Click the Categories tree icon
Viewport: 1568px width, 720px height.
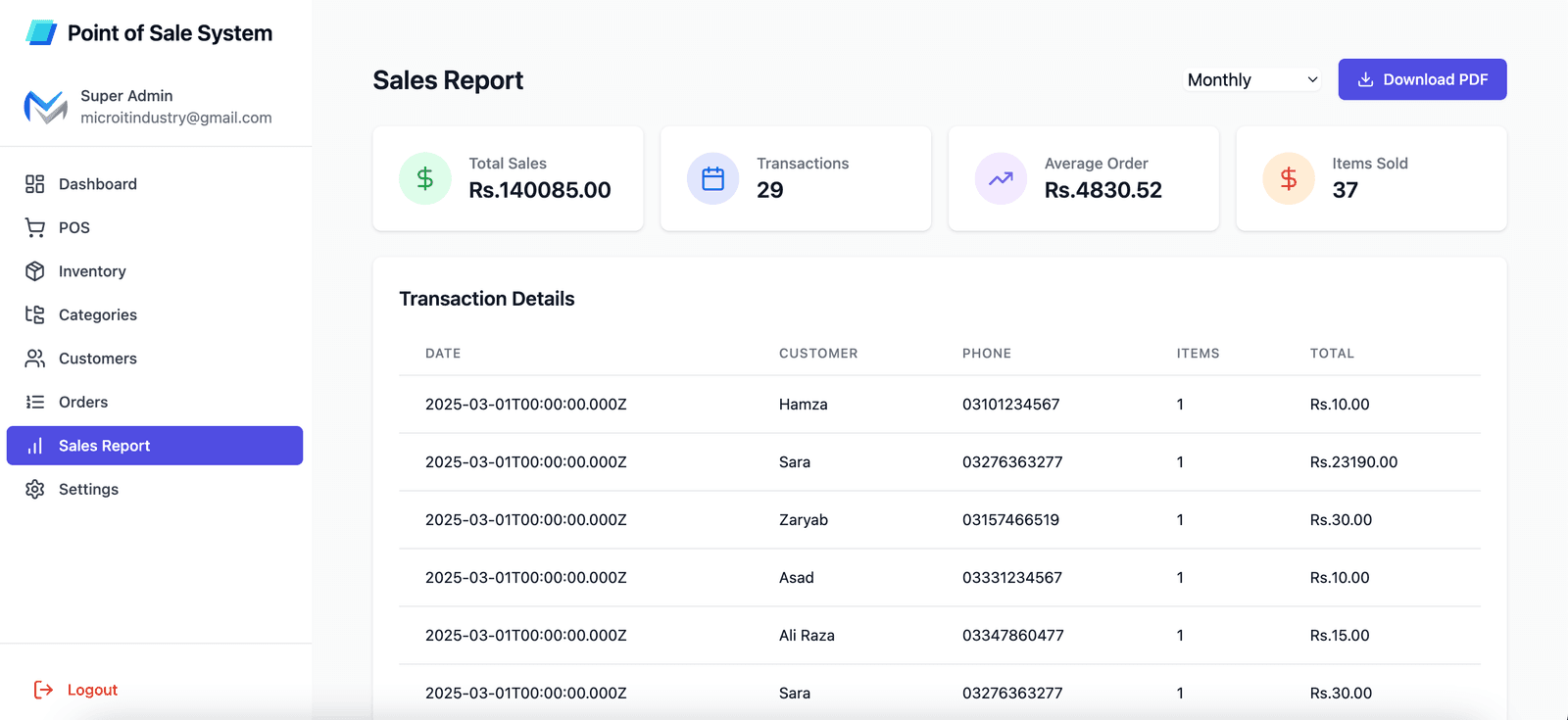coord(35,314)
